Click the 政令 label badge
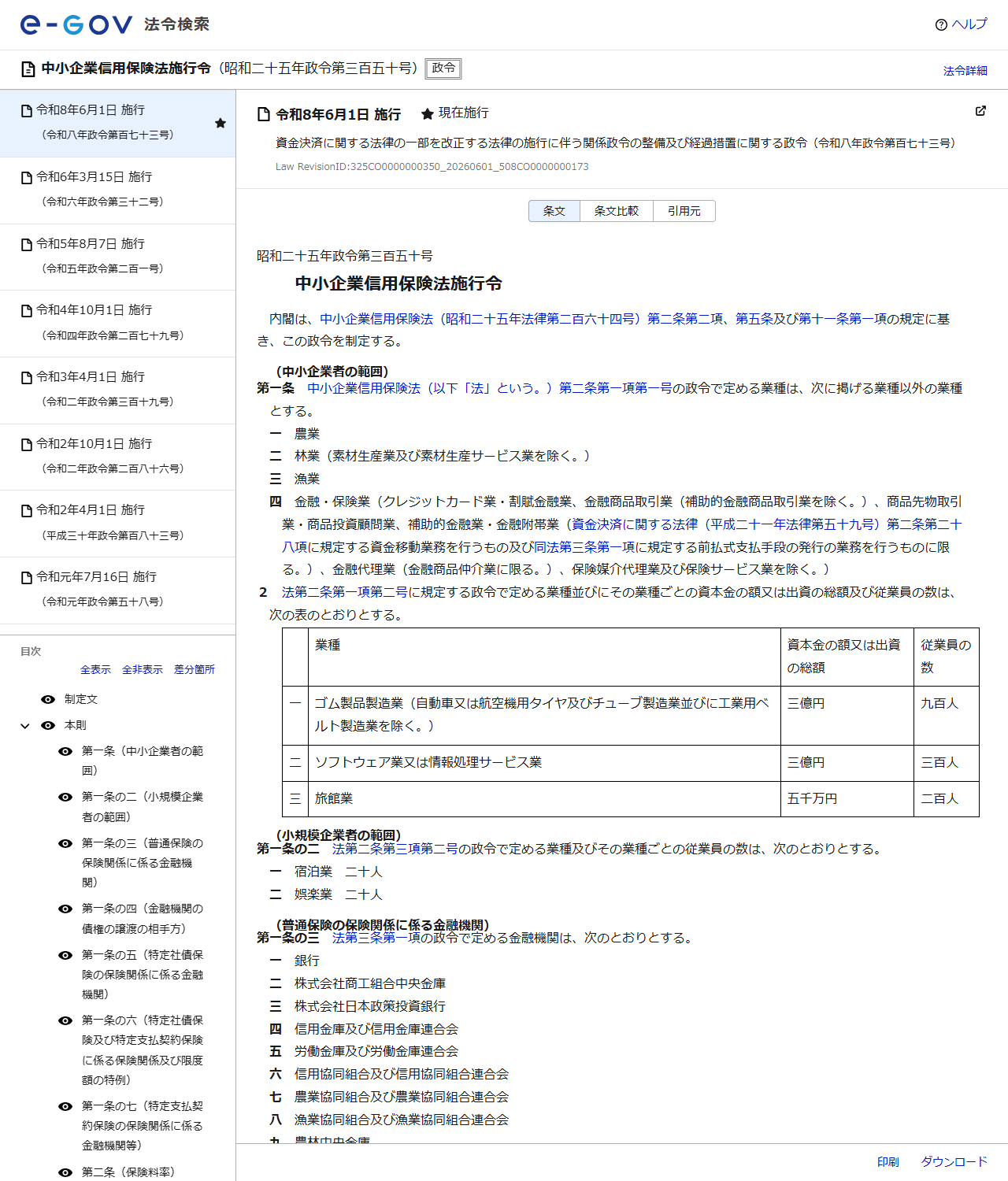1008x1181 pixels. pos(443,68)
